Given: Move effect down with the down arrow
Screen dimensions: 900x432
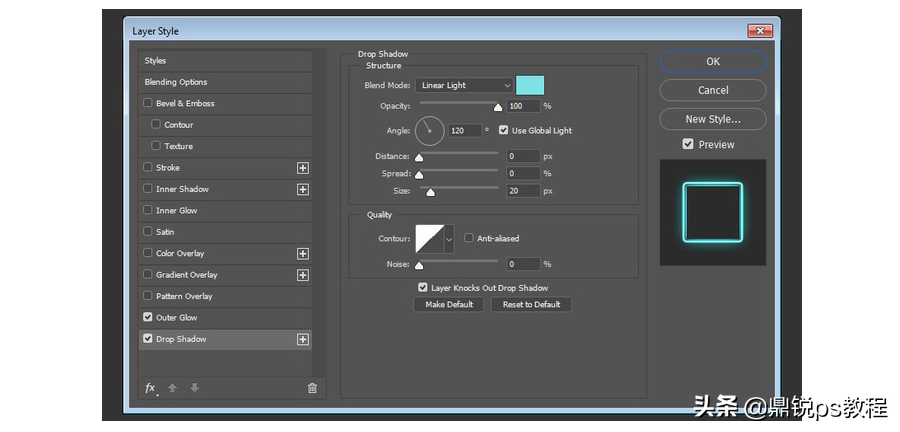Looking at the screenshot, I should 195,388.
